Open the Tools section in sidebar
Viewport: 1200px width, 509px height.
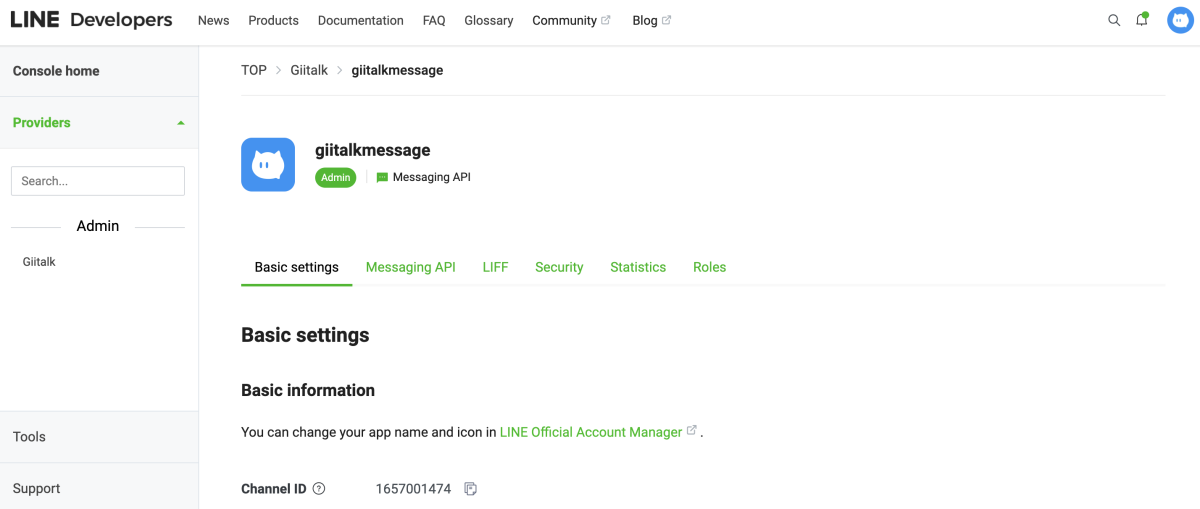[29, 437]
